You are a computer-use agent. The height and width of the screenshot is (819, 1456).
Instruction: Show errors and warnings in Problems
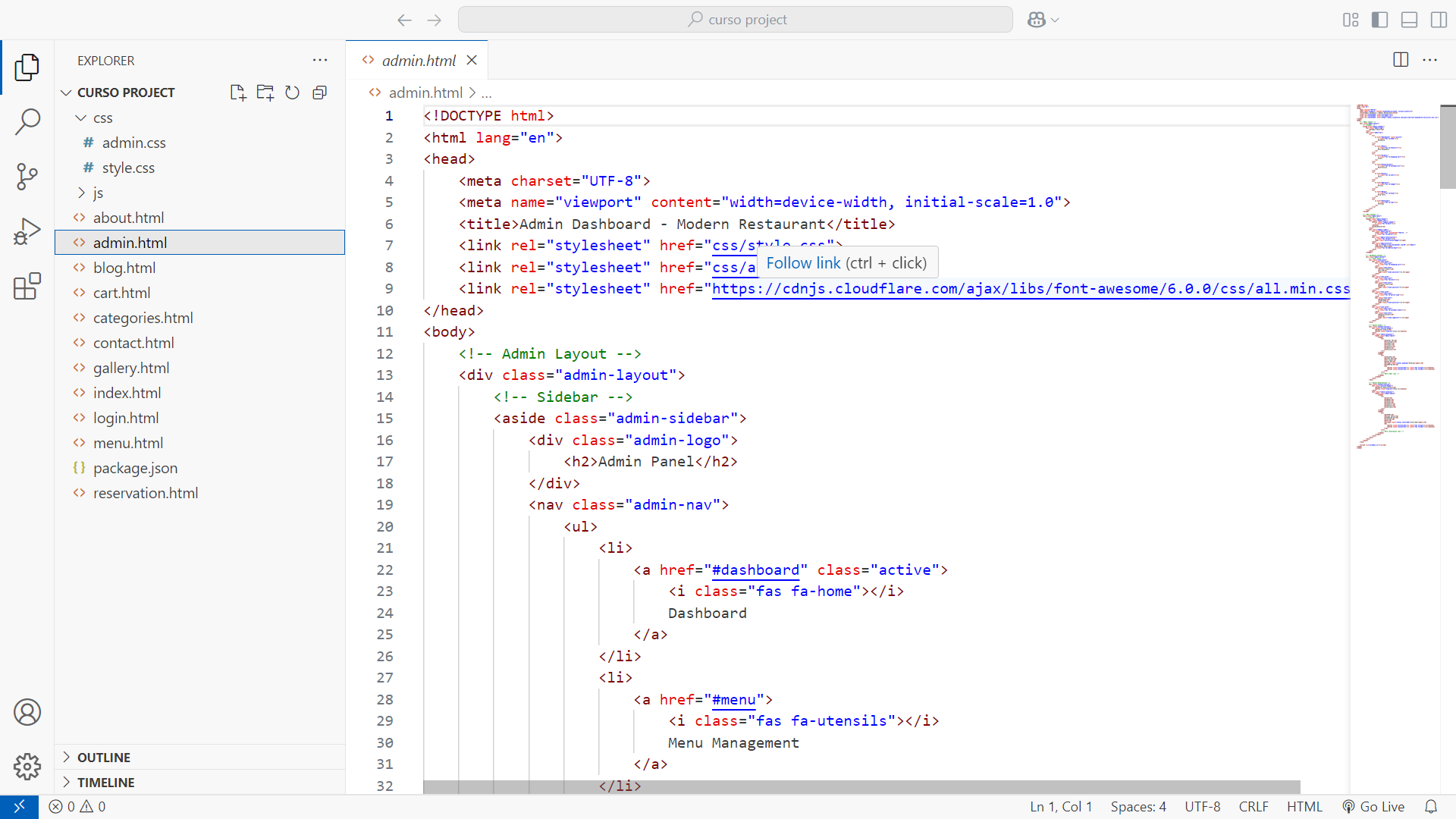pyautogui.click(x=77, y=807)
